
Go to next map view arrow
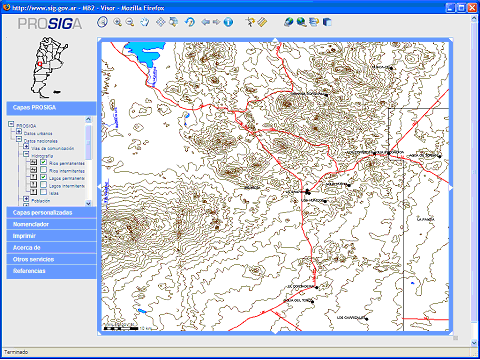217,22
